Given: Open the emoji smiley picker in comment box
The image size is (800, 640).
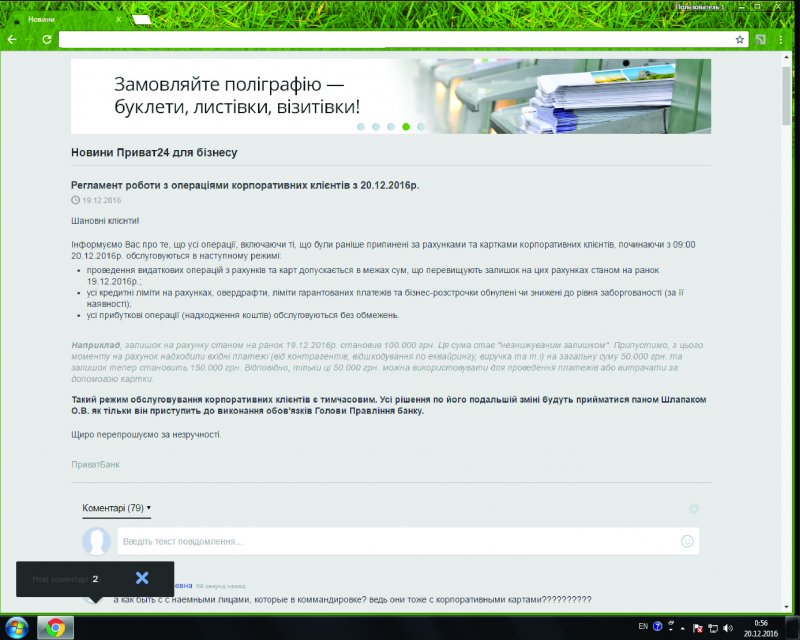Looking at the screenshot, I should pos(687,541).
